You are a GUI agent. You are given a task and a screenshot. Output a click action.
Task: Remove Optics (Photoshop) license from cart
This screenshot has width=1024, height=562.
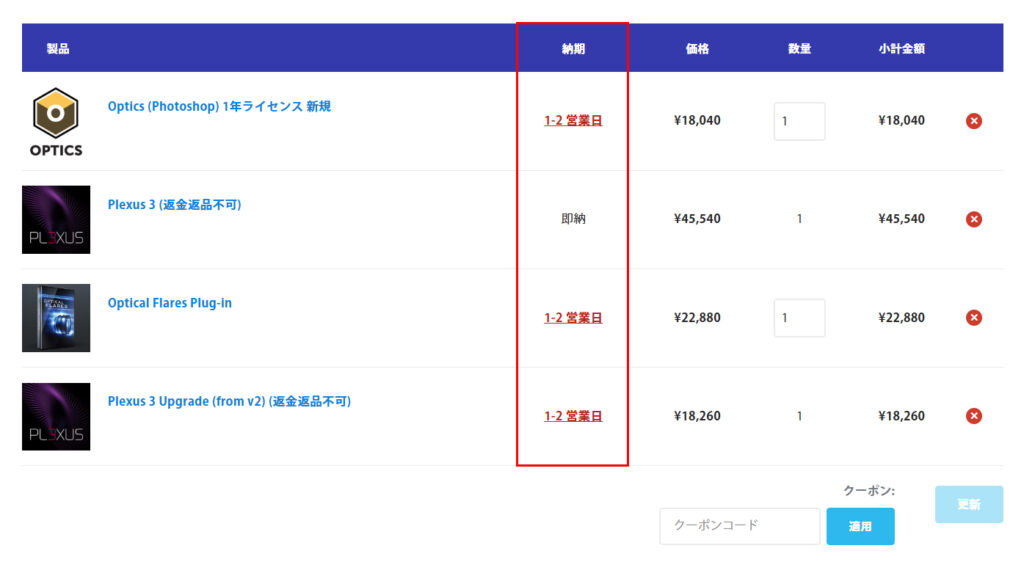[x=974, y=121]
